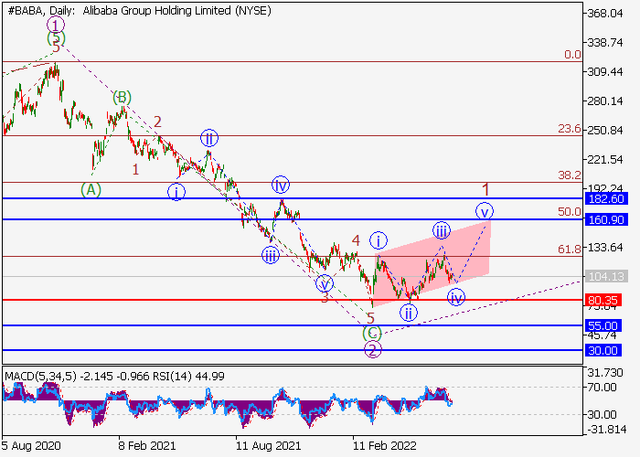Click the blue circled iv label under pink channel
This screenshot has height=457, width=640.
click(x=456, y=297)
